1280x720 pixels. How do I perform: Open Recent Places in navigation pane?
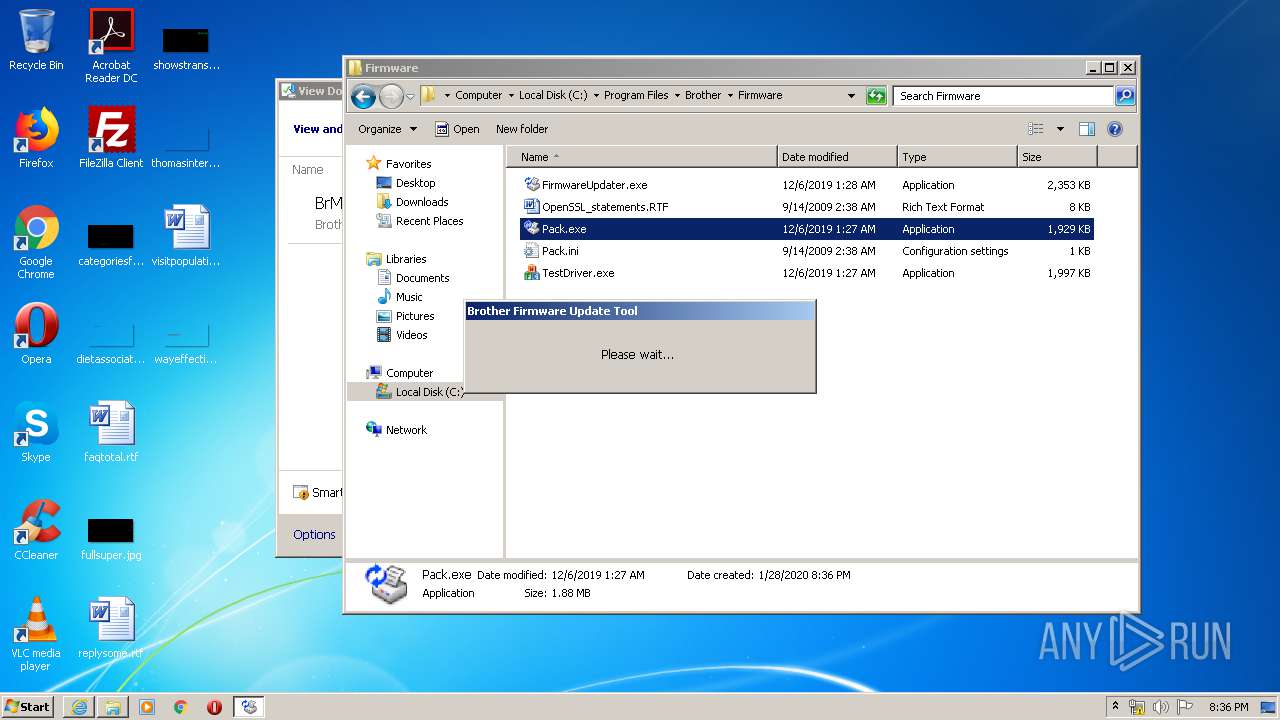(x=420, y=221)
